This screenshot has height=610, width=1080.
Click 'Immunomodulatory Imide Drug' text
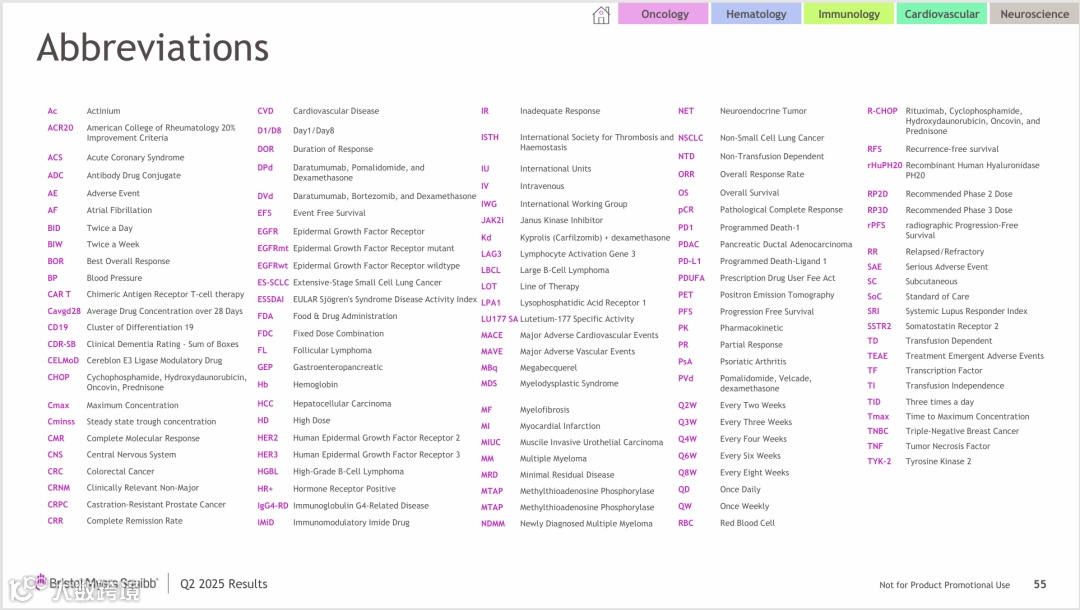click(351, 523)
